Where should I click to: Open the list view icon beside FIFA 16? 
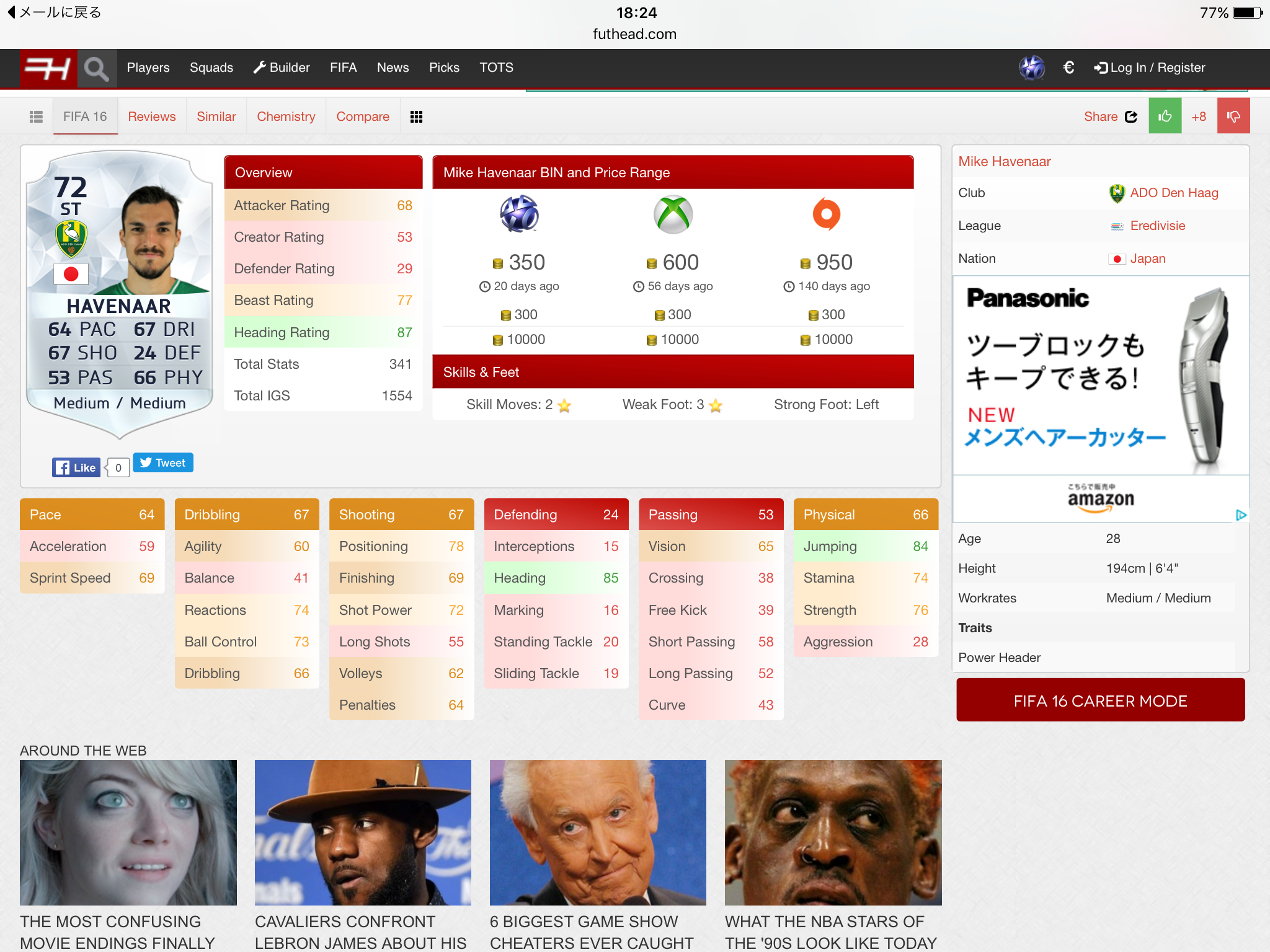[36, 117]
